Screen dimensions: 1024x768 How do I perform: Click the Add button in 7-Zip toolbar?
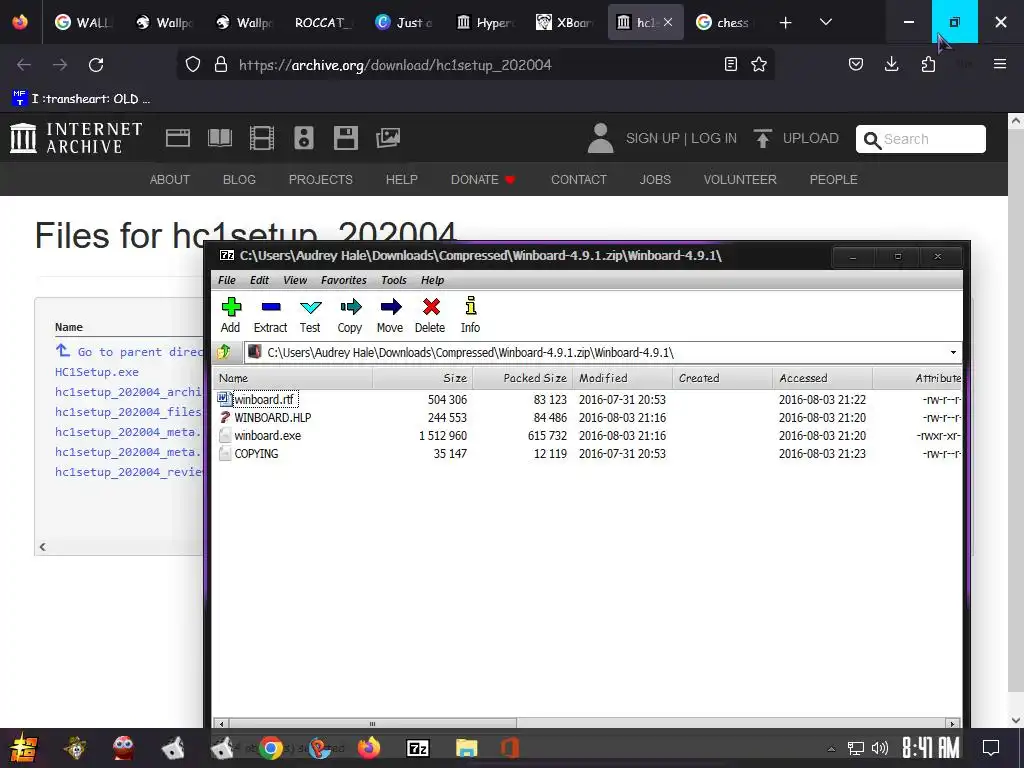(x=231, y=315)
